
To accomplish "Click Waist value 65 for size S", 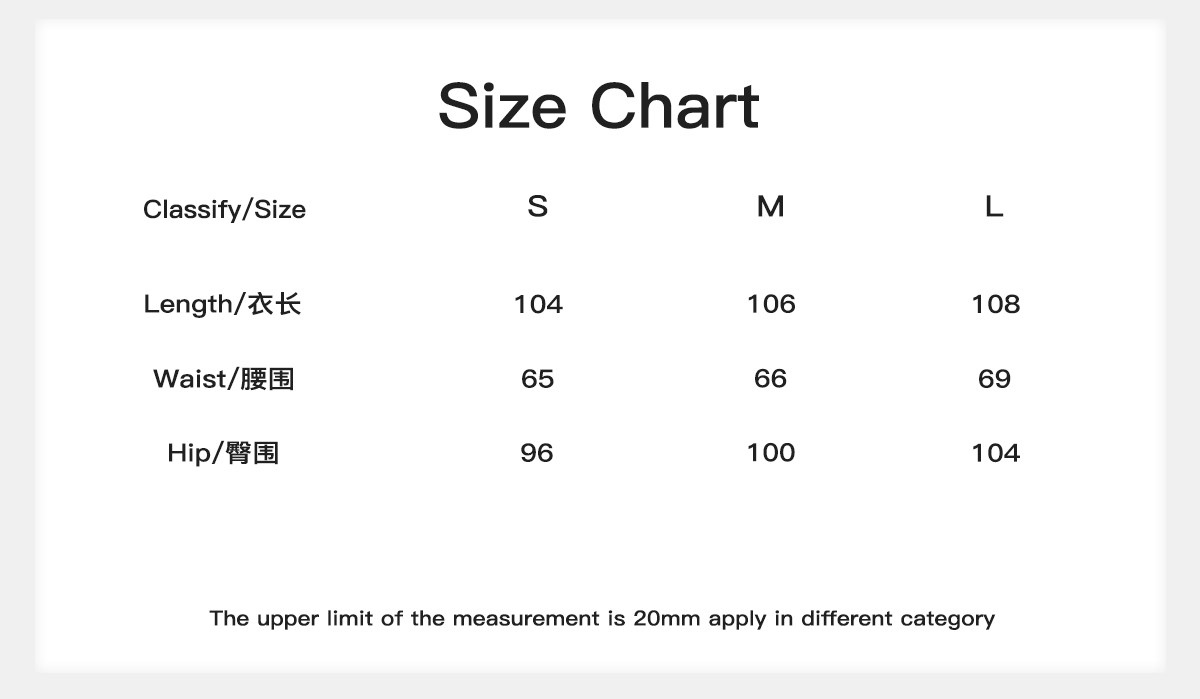I will click(x=537, y=379).
